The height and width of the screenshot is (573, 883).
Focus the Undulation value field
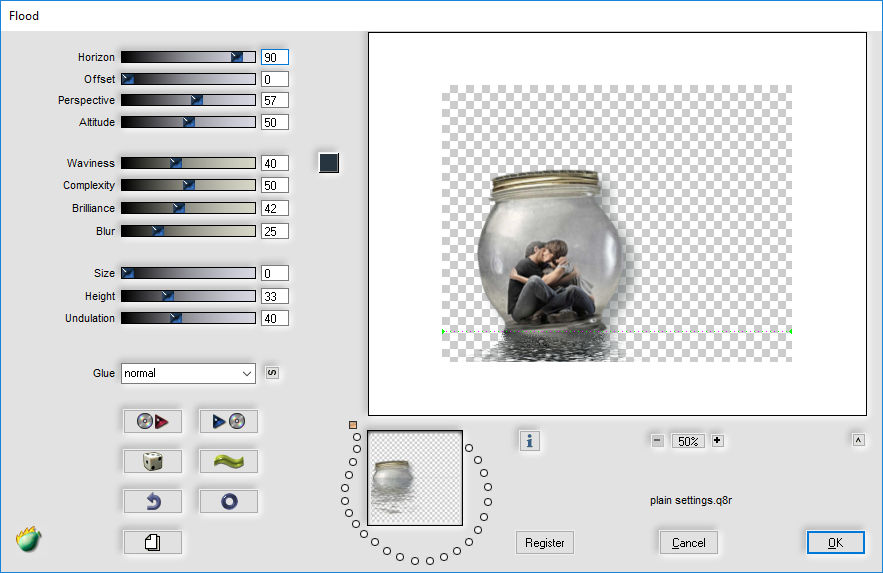(x=275, y=318)
